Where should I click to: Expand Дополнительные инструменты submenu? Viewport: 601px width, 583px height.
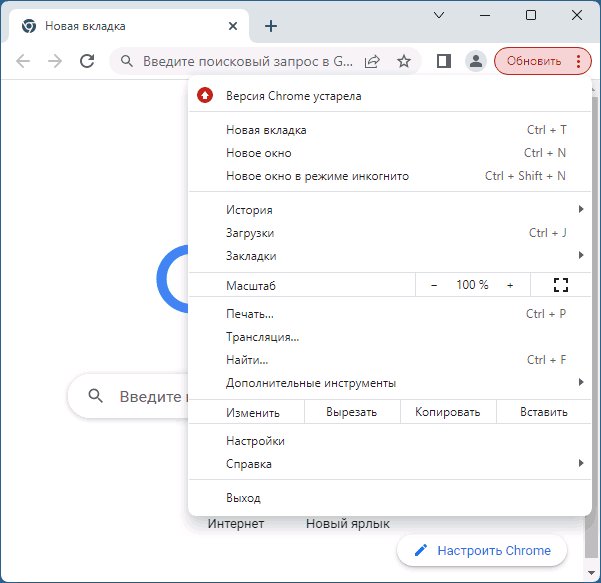tap(389, 383)
